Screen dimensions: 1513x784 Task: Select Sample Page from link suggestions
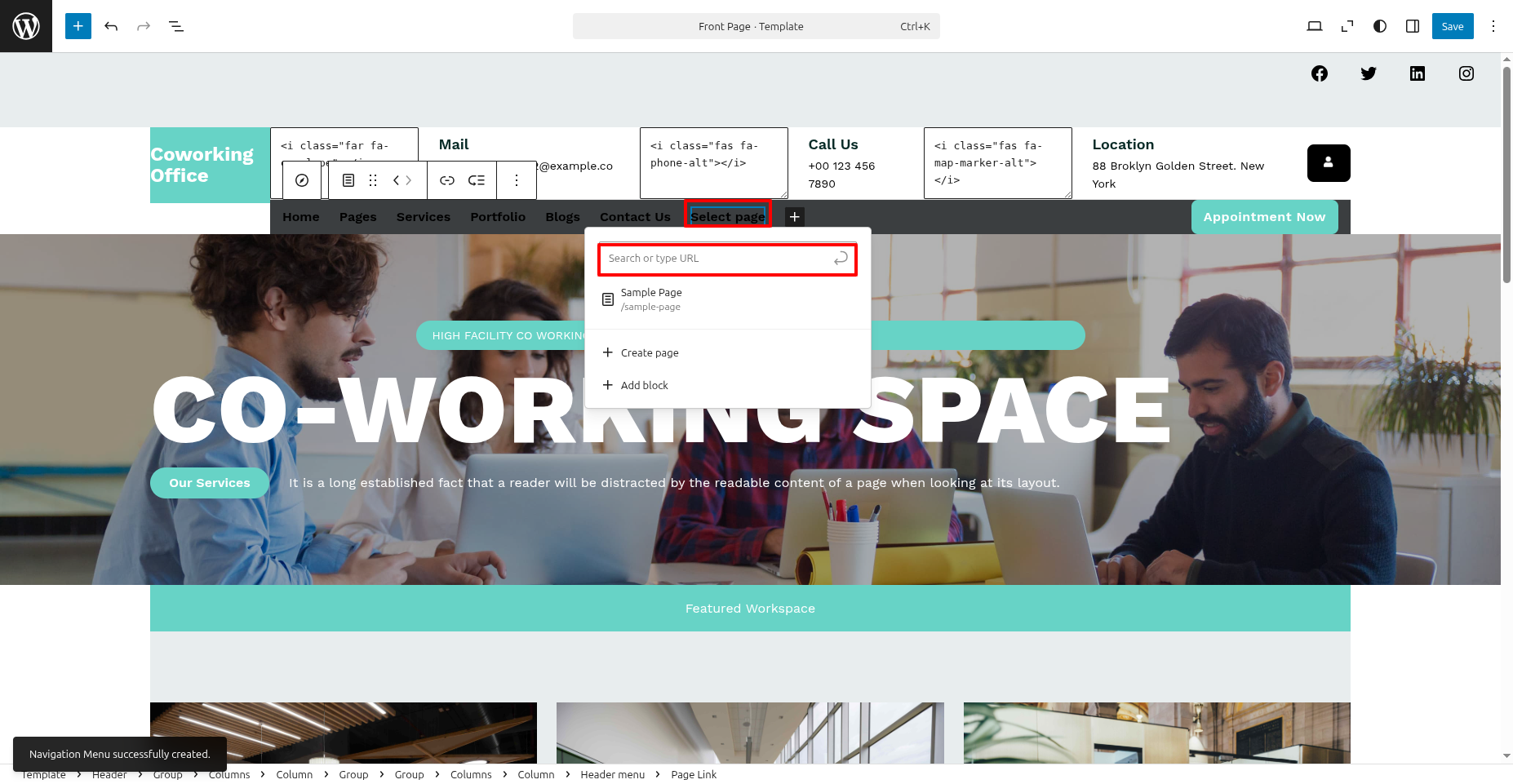pos(651,299)
